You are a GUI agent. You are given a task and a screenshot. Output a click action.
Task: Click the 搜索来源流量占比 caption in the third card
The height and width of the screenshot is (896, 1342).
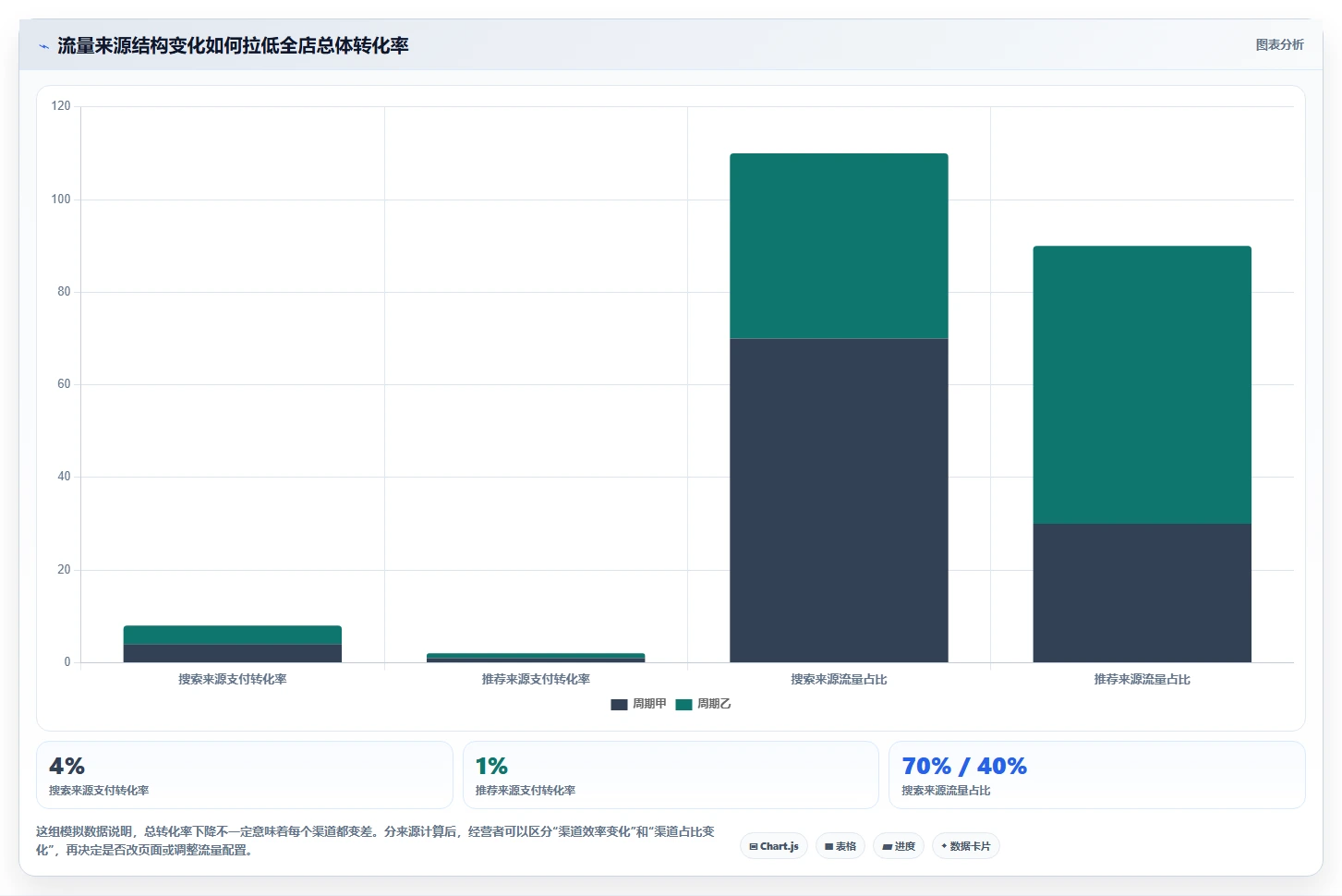pos(946,791)
